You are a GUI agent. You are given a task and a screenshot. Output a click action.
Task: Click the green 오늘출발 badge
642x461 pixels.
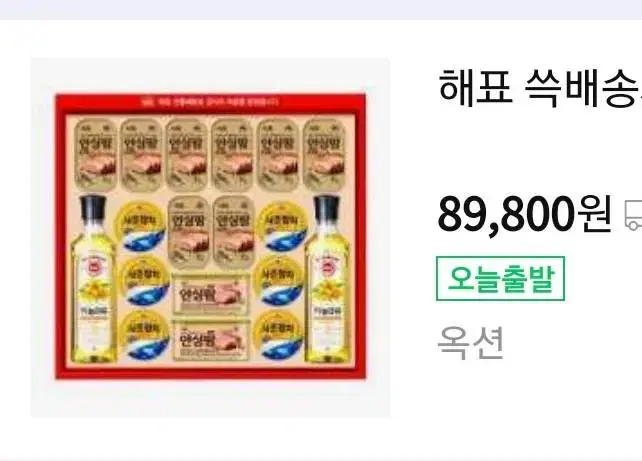[500, 279]
